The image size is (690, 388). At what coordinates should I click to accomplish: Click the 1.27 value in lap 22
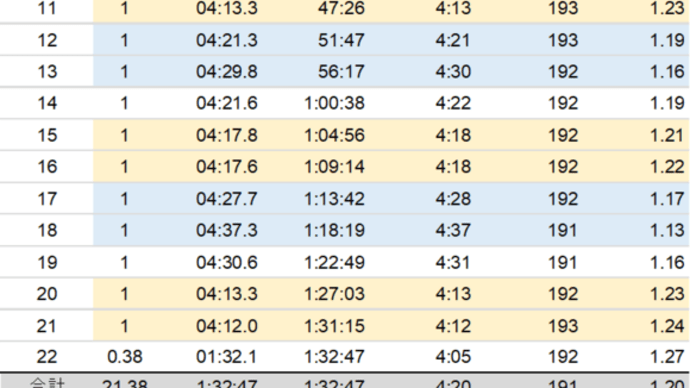coord(667,357)
